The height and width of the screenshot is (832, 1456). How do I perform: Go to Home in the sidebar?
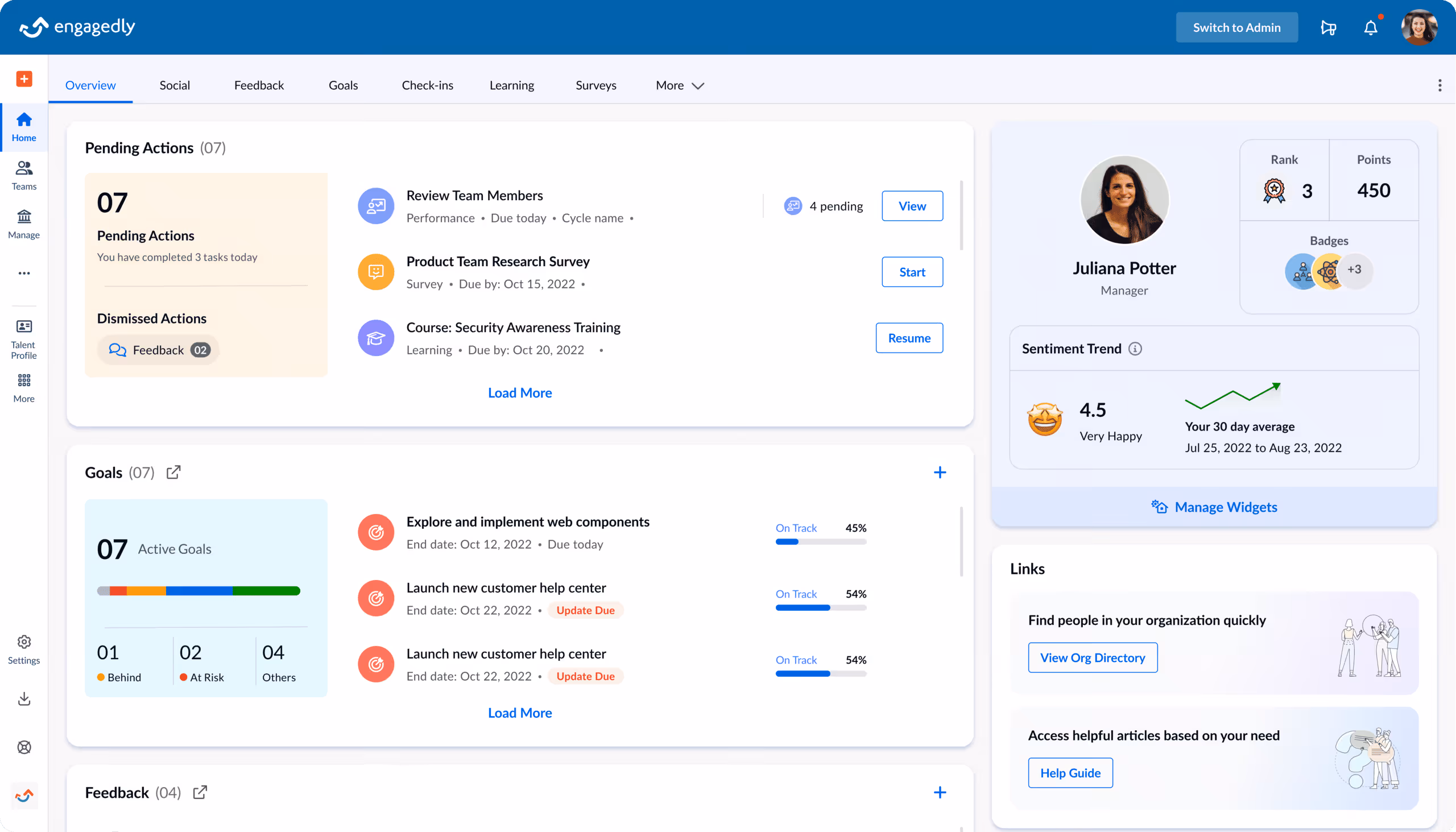click(x=24, y=127)
